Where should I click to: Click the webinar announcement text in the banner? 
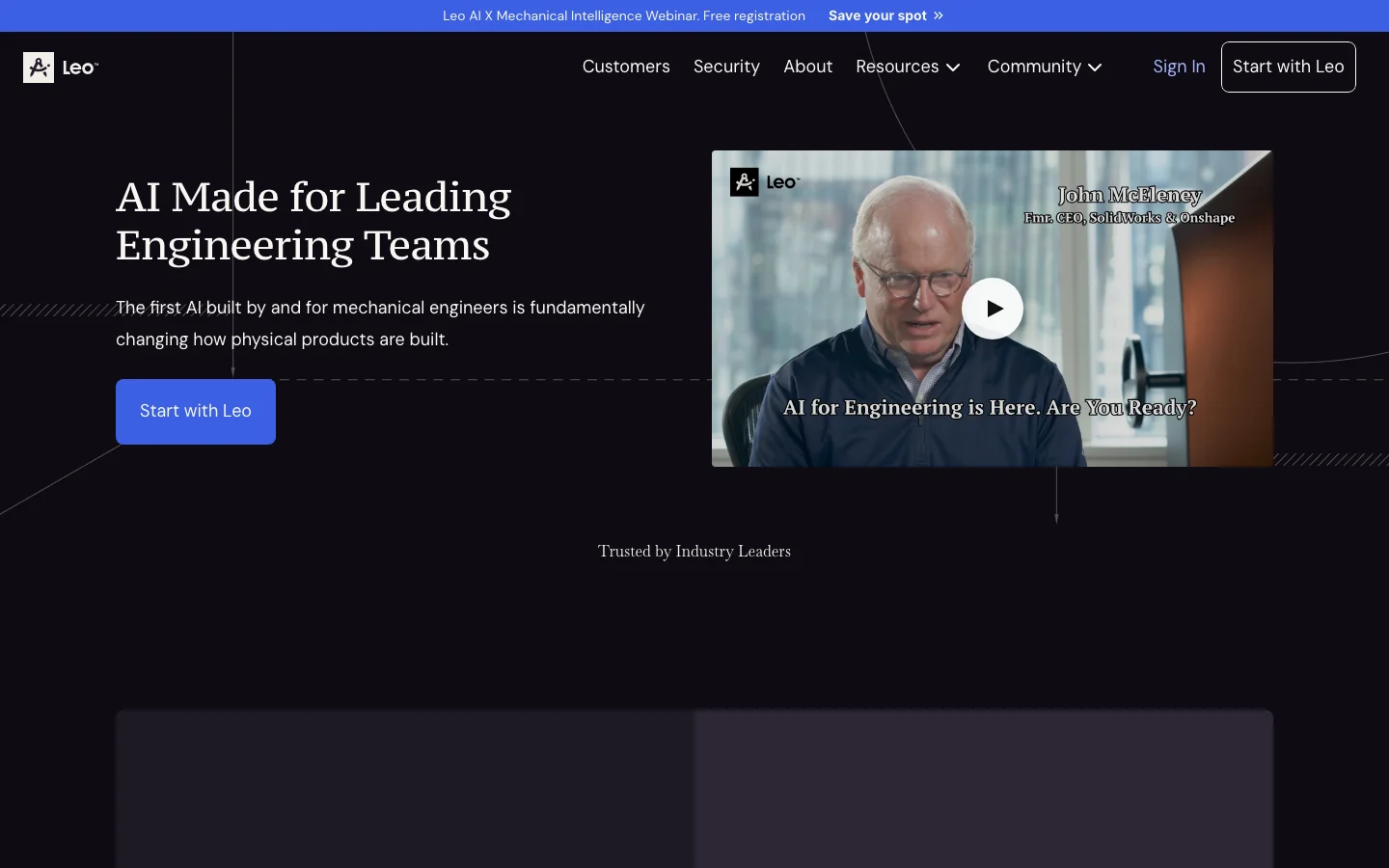pos(624,15)
